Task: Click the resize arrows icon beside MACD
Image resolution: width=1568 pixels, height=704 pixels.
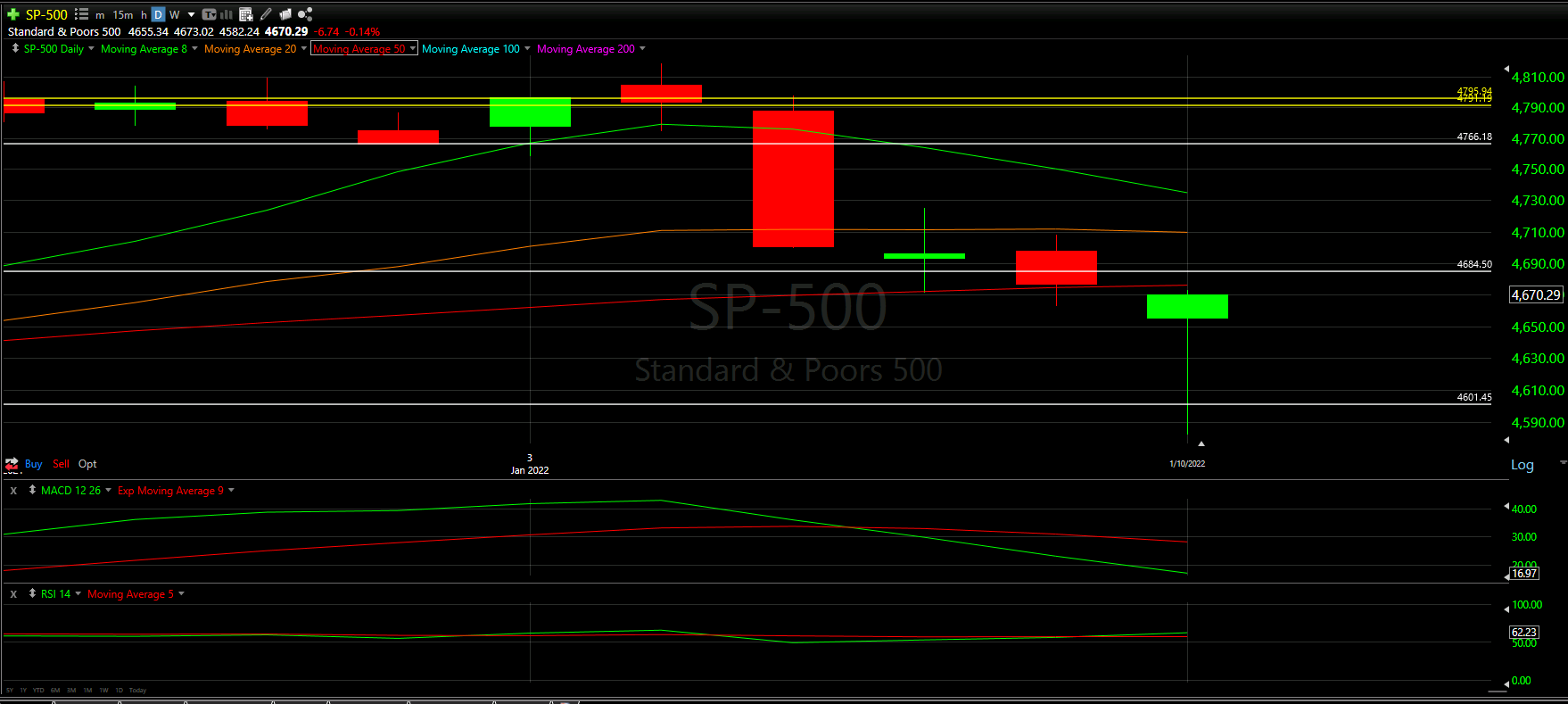Action: click(x=32, y=490)
